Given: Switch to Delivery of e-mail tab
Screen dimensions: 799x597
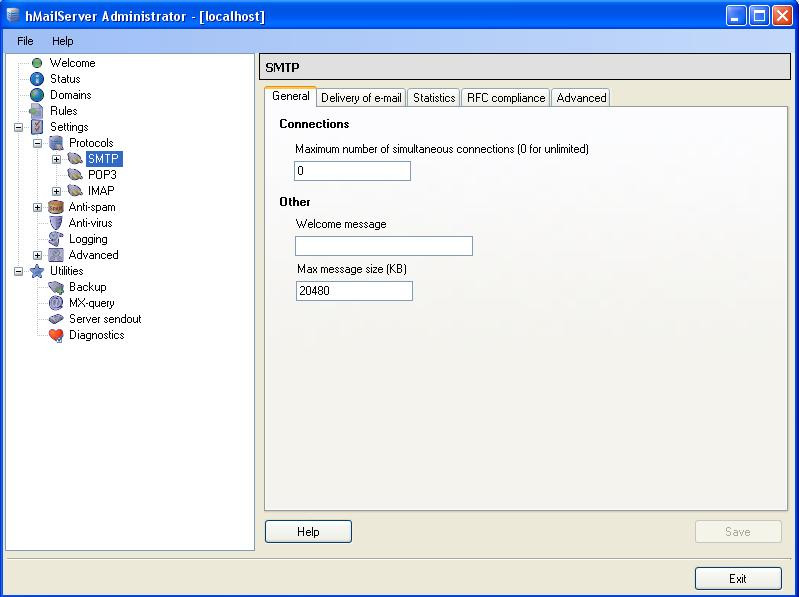Looking at the screenshot, I should tap(361, 98).
